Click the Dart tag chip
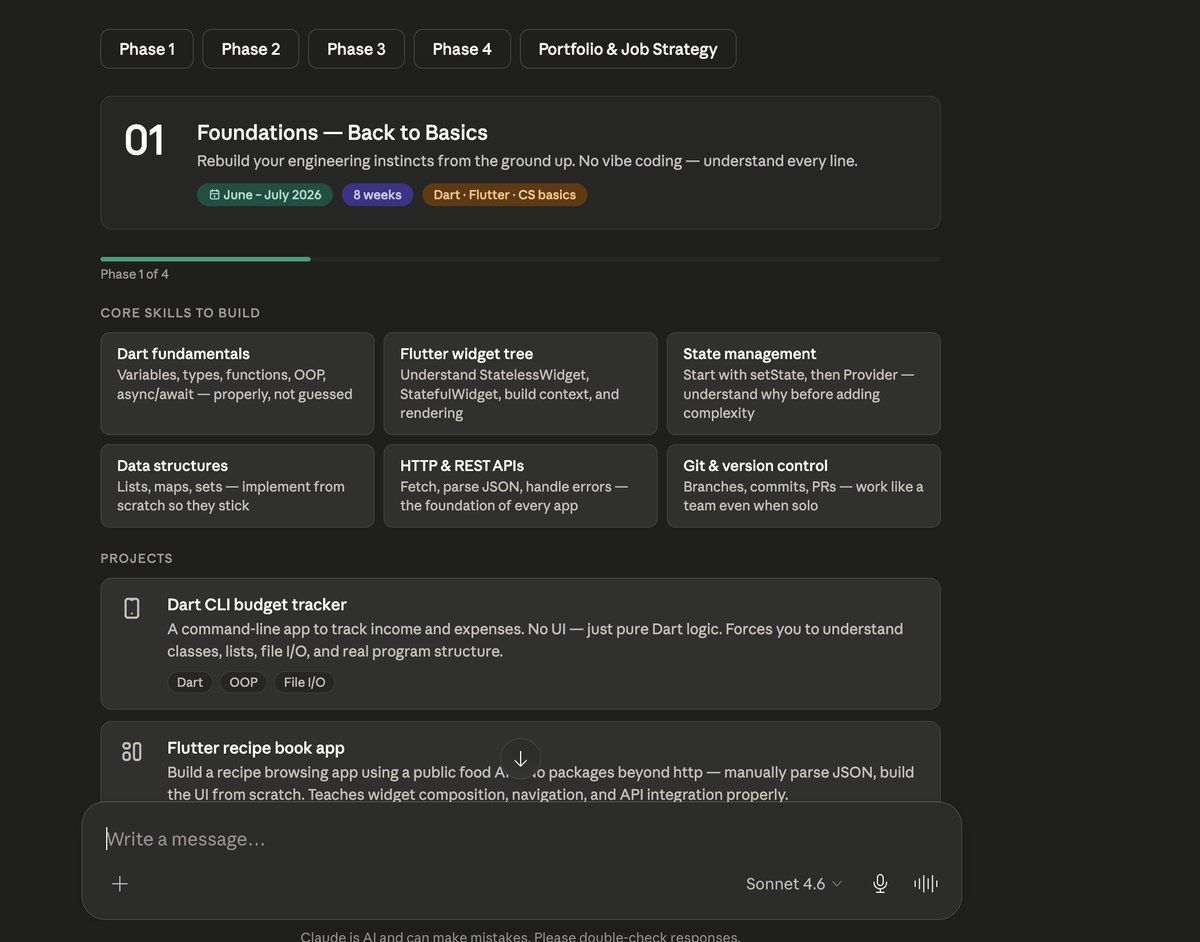The width and height of the screenshot is (1200, 942). click(x=190, y=682)
